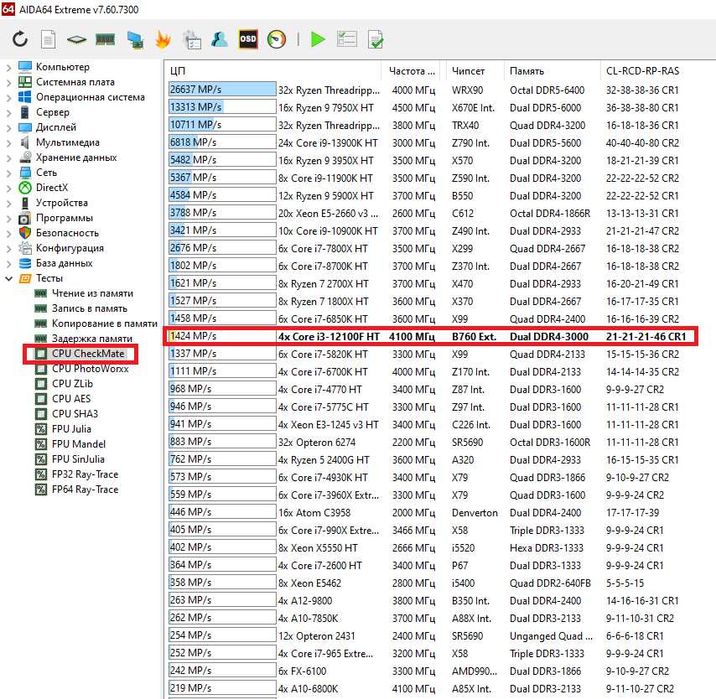The height and width of the screenshot is (699, 716).
Task: Select FPU SinJulia benchmark
Action: click(x=78, y=459)
